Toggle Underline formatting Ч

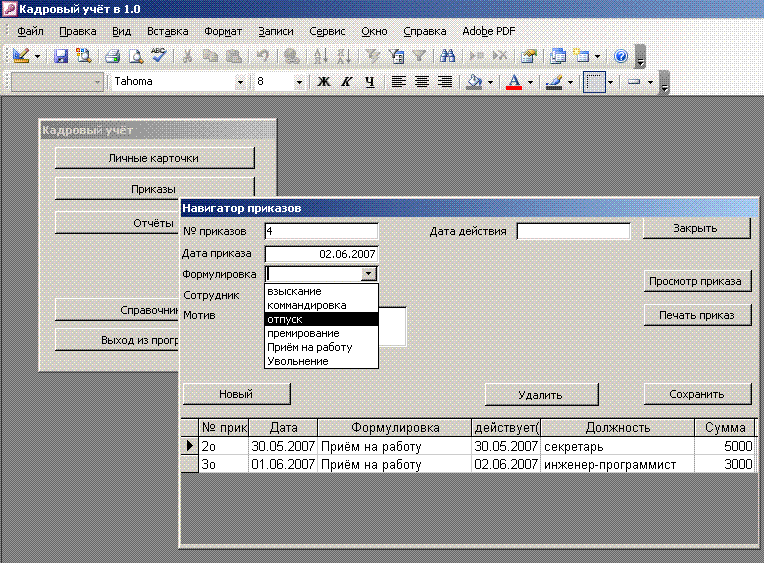pos(370,81)
